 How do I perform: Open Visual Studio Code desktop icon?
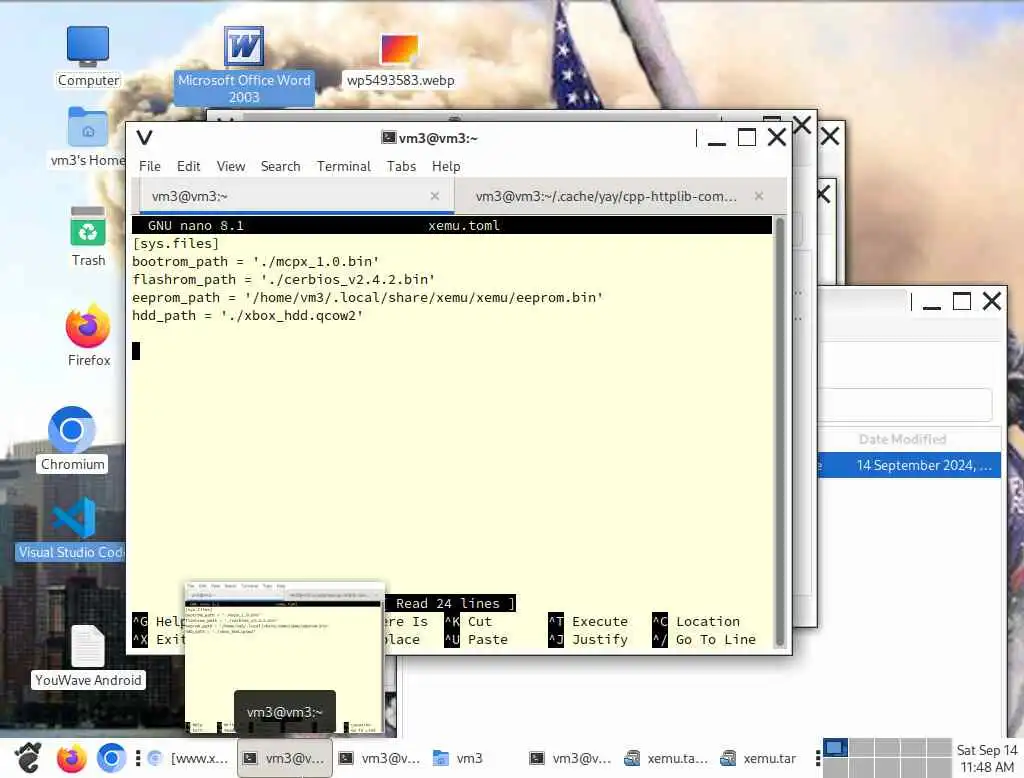pos(72,530)
